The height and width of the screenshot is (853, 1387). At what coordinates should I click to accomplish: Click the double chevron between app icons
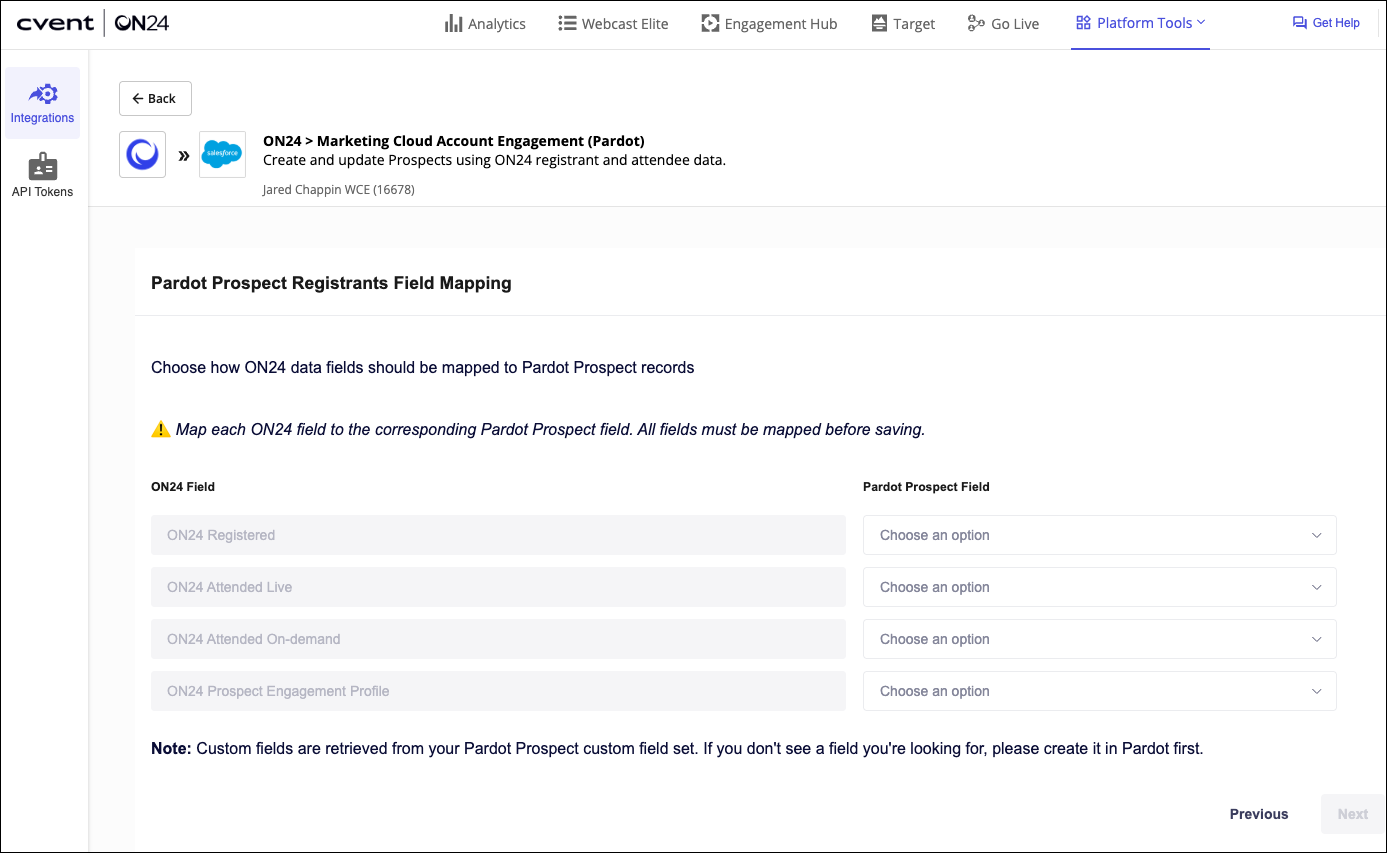pos(184,156)
